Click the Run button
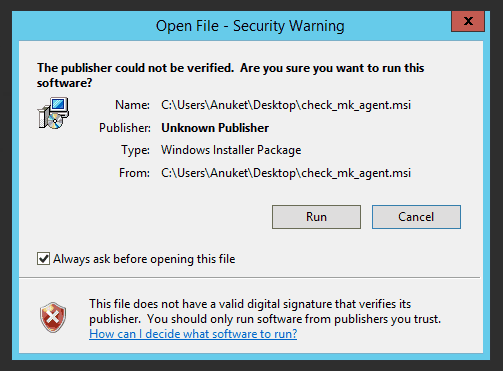This screenshot has height=371, width=503. pos(316,217)
